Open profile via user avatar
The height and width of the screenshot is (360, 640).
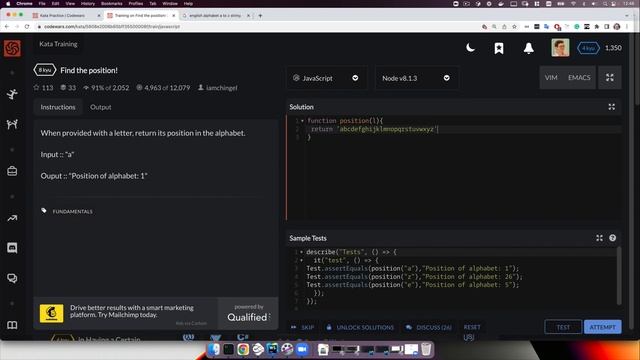click(560, 48)
